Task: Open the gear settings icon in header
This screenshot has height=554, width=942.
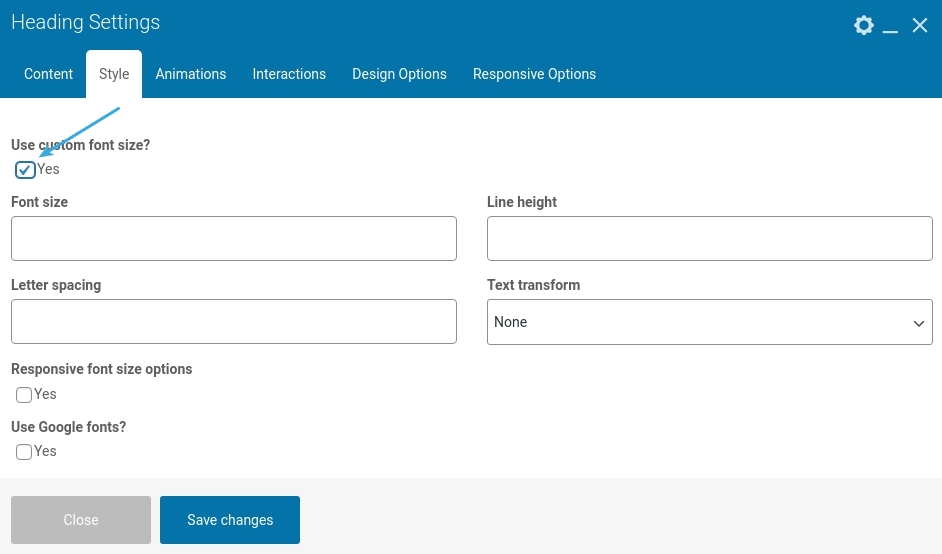Action: 863,25
